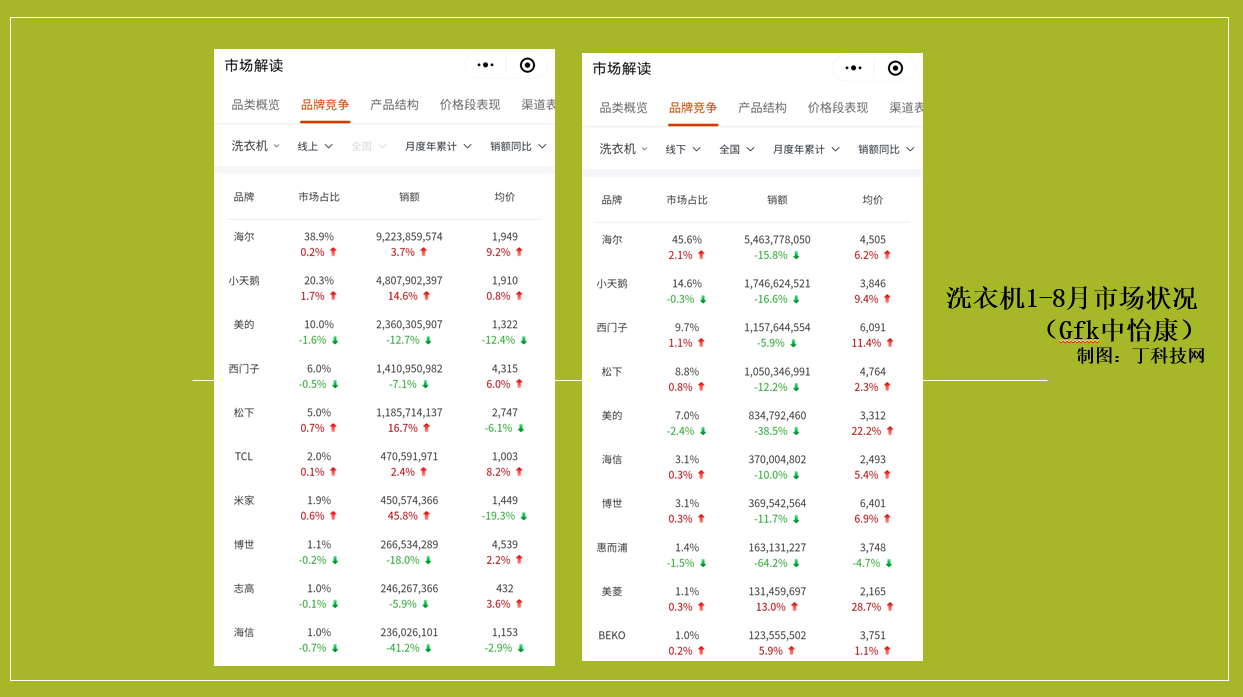Select 海信 brand row in left panel
Image resolution: width=1243 pixels, height=697 pixels.
click(384, 640)
